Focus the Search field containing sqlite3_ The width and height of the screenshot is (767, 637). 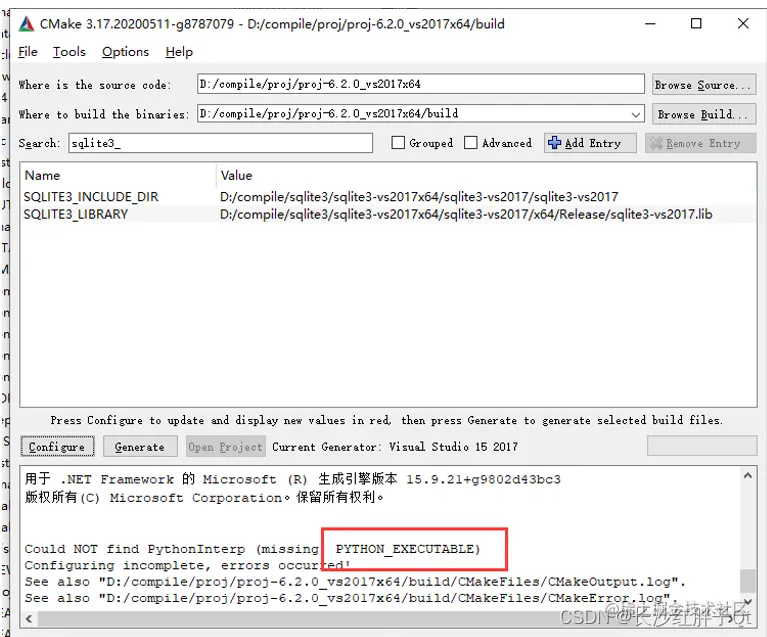coord(220,143)
